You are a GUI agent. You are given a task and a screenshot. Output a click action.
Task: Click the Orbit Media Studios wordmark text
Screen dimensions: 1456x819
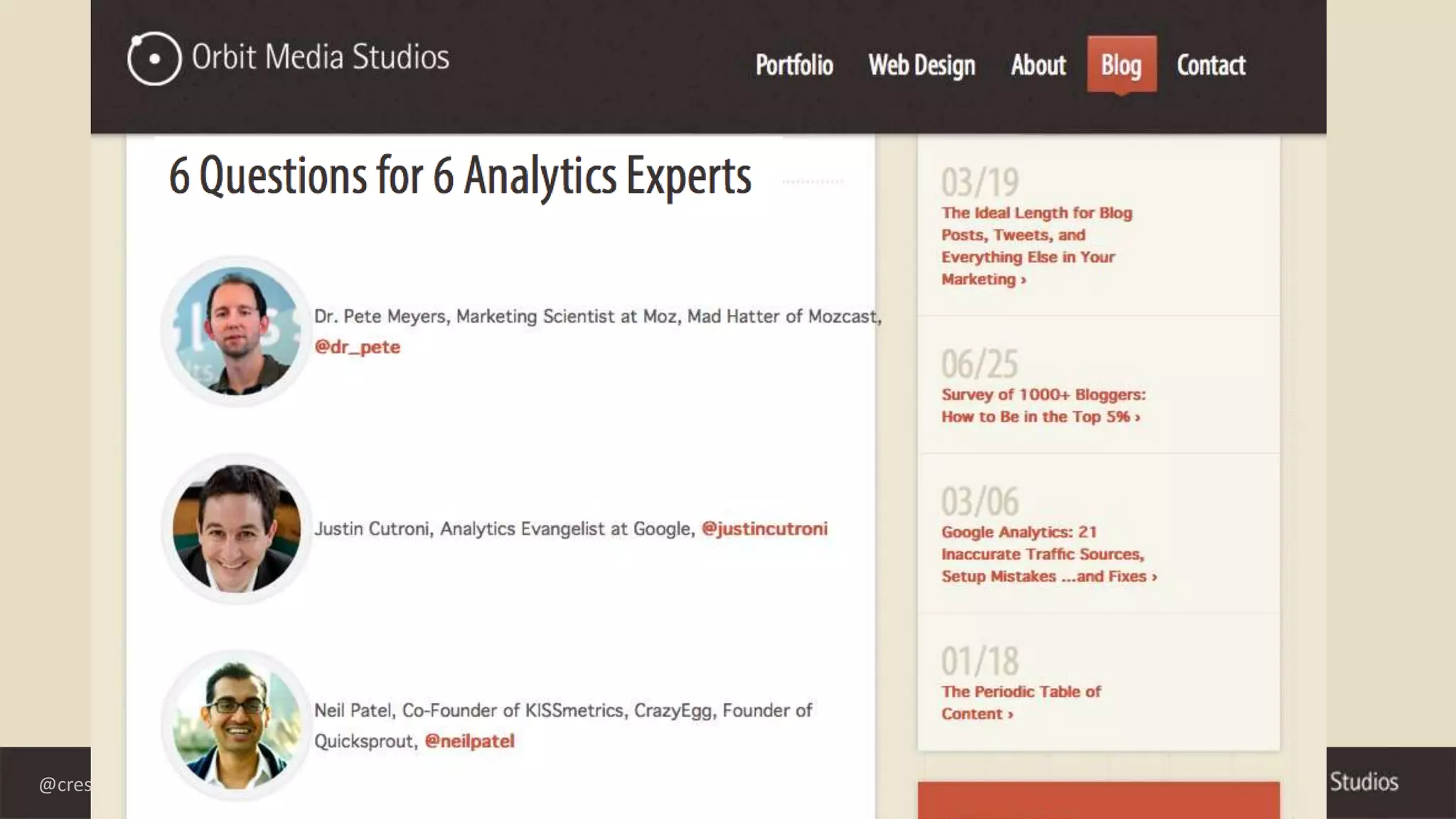coord(321,58)
